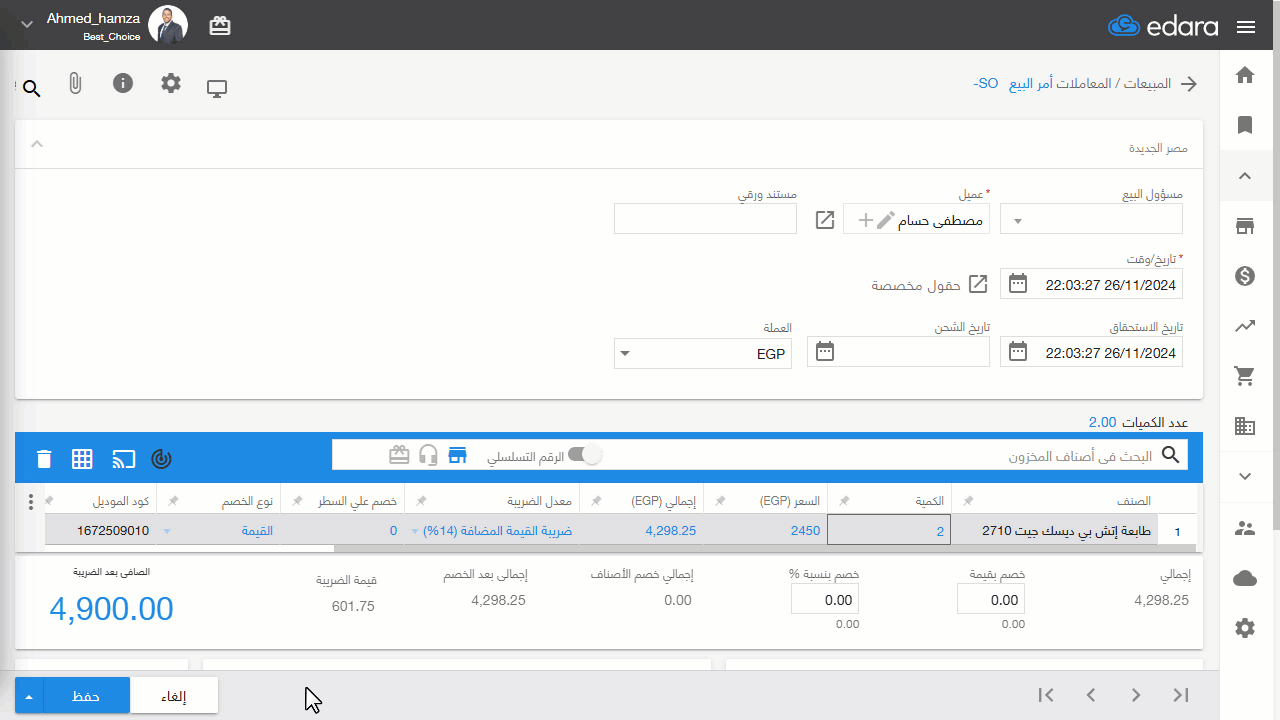Collapse the مصر الجديدة header panel

point(37,144)
